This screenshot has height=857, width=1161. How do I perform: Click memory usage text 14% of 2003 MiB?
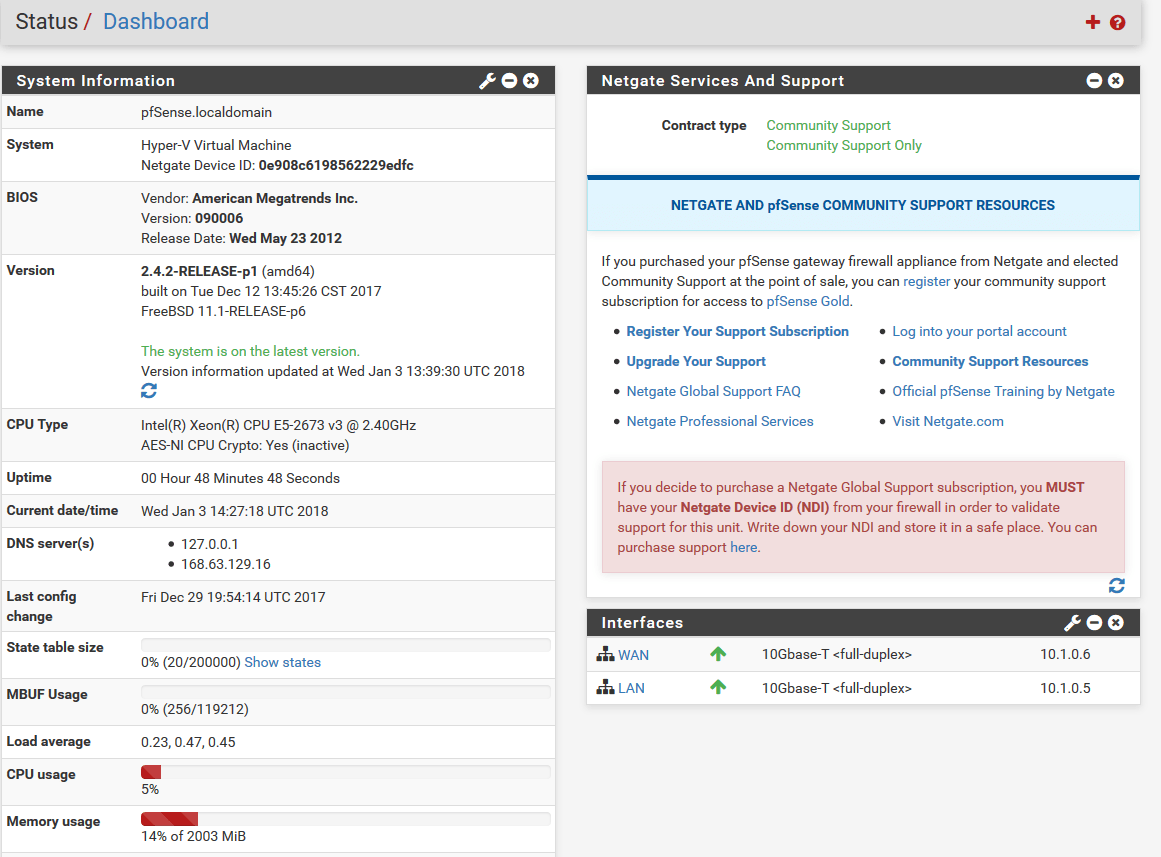pos(193,836)
